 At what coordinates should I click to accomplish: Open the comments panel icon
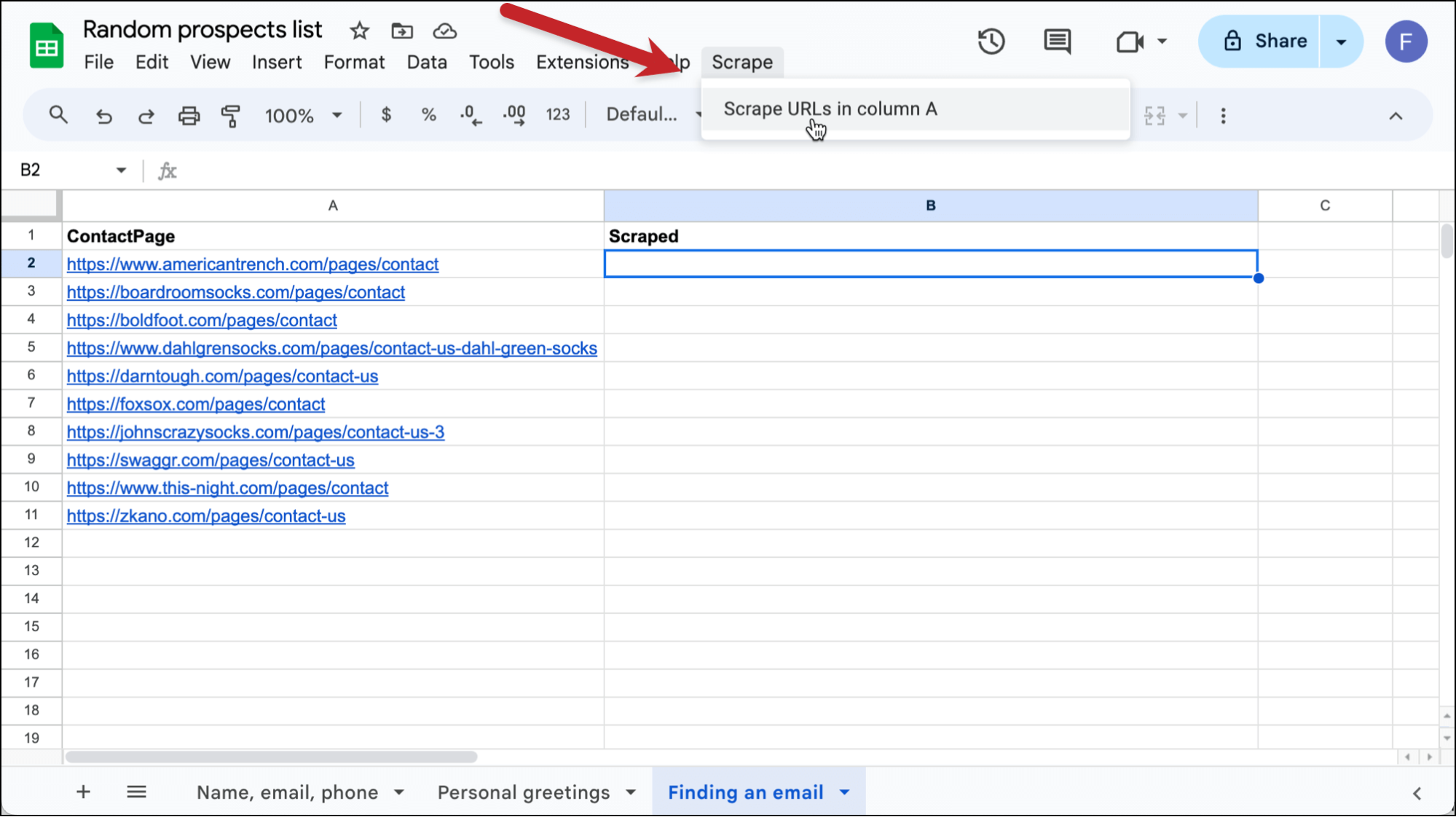coord(1057,42)
